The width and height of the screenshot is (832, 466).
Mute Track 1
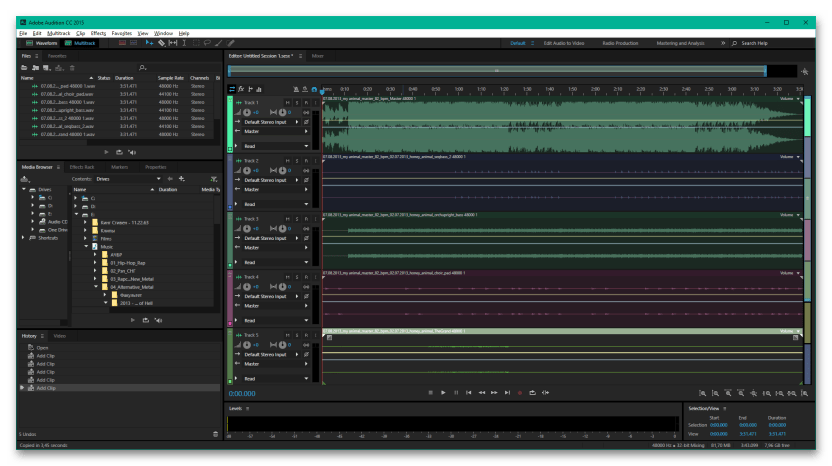click(286, 103)
